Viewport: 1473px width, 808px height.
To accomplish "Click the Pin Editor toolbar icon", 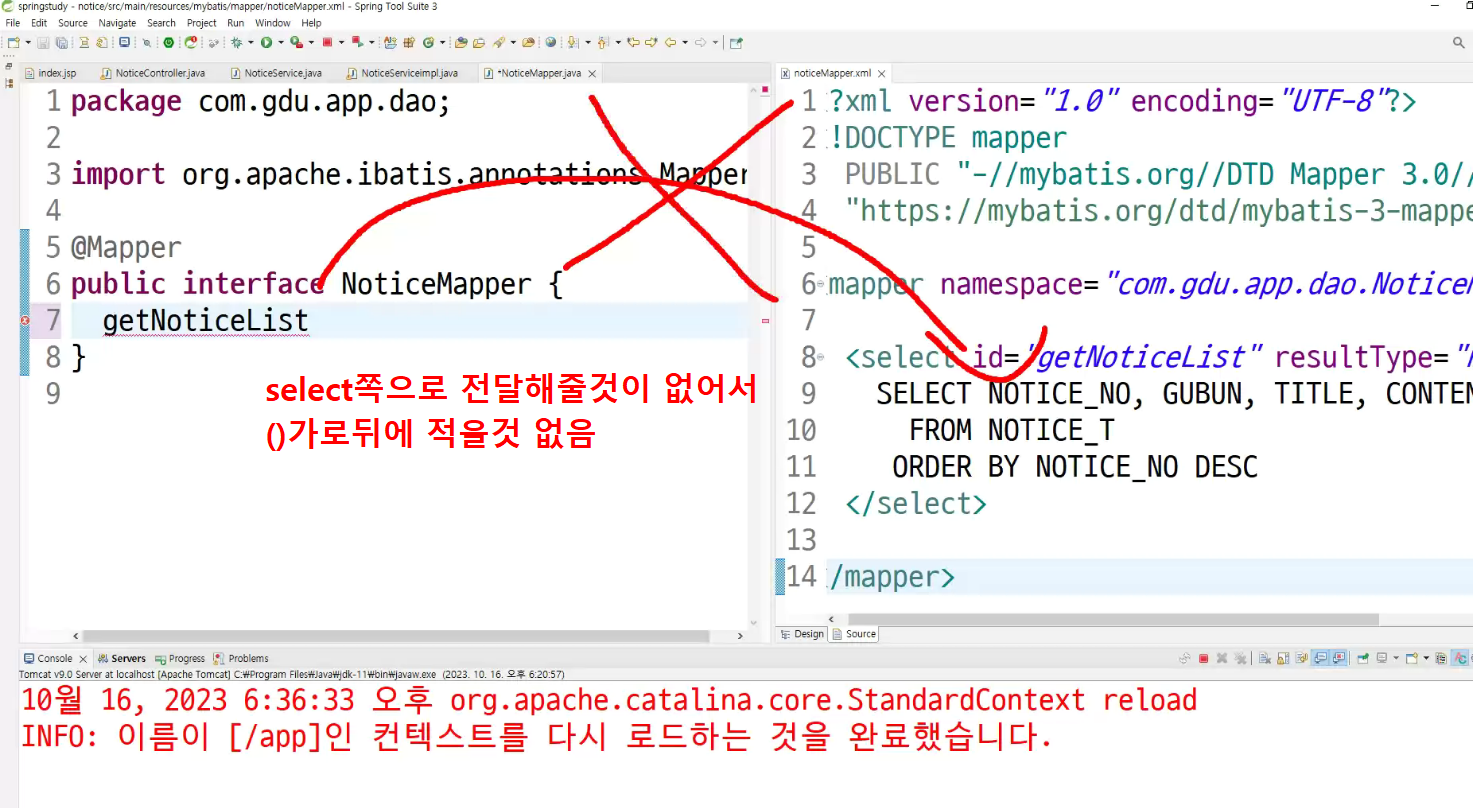I will (736, 43).
